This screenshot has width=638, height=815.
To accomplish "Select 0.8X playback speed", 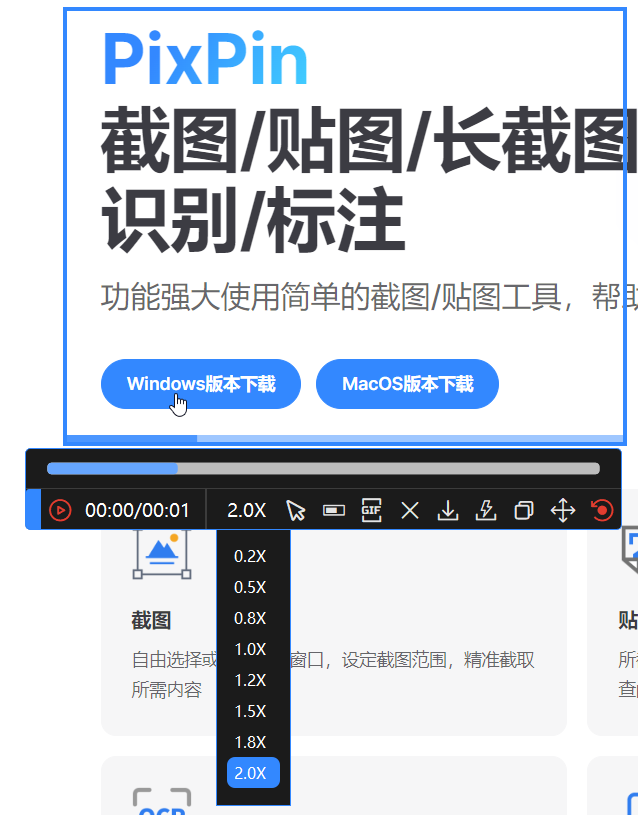I will click(250, 619).
